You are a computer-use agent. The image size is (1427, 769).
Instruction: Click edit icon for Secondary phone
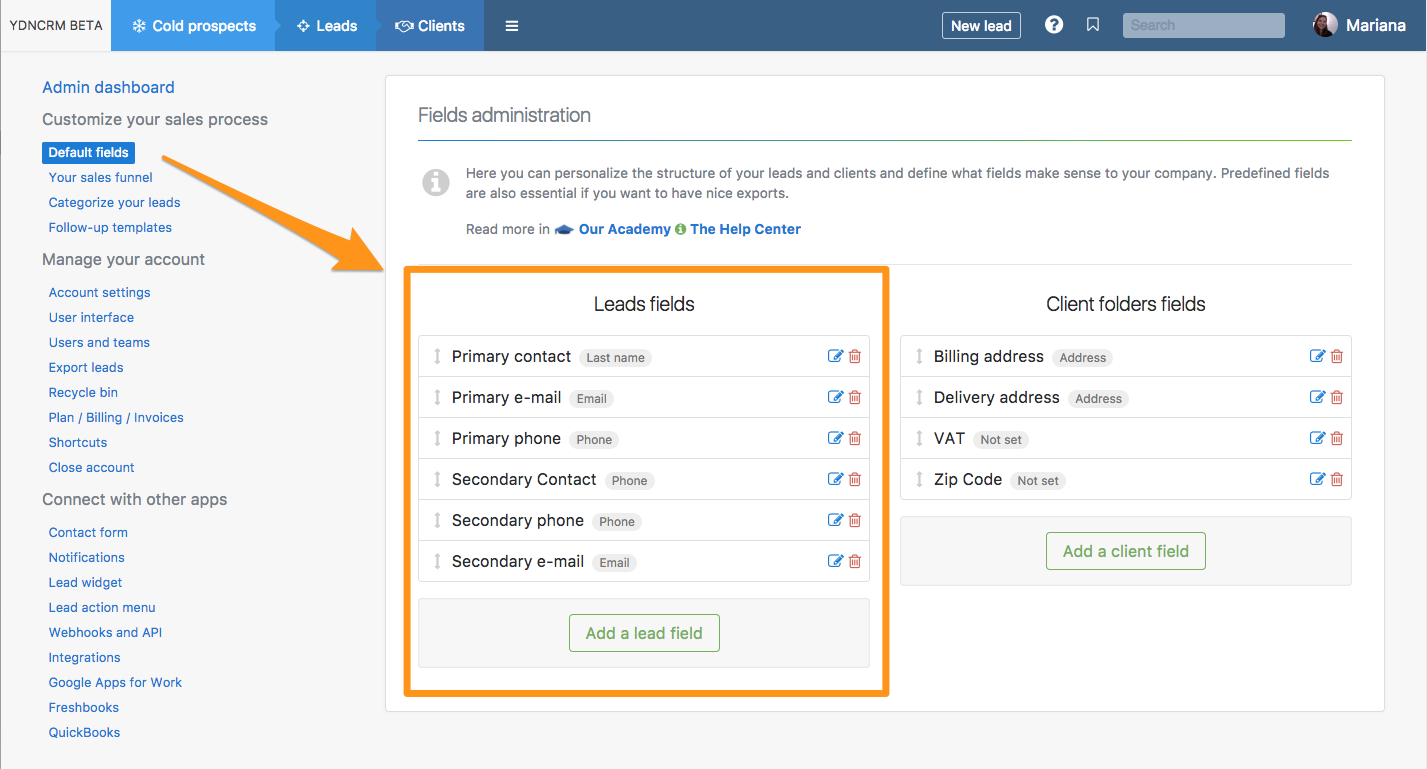835,521
